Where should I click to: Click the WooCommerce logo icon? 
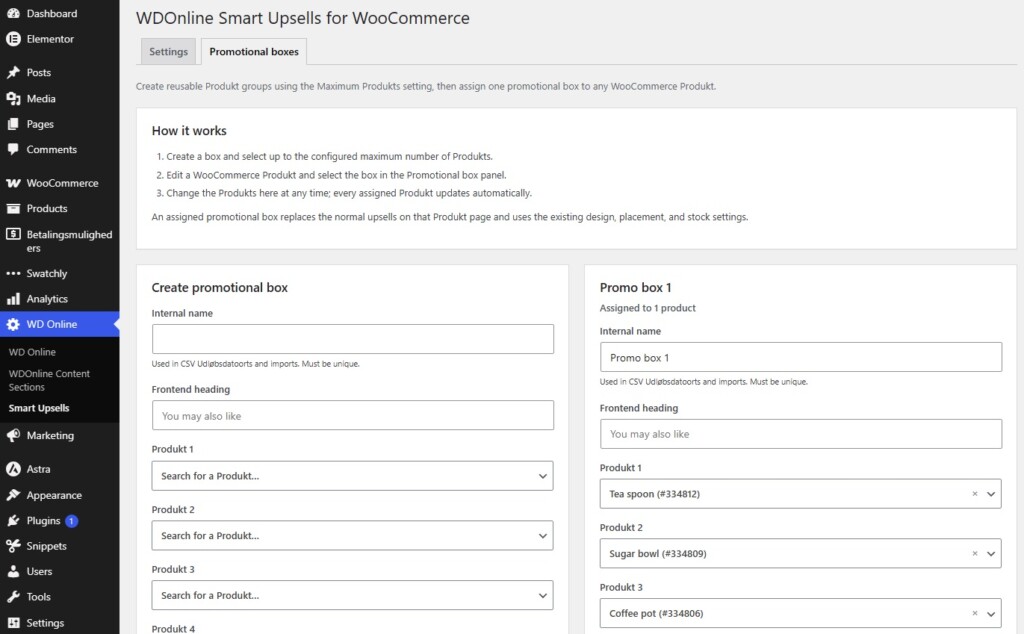pyautogui.click(x=13, y=183)
